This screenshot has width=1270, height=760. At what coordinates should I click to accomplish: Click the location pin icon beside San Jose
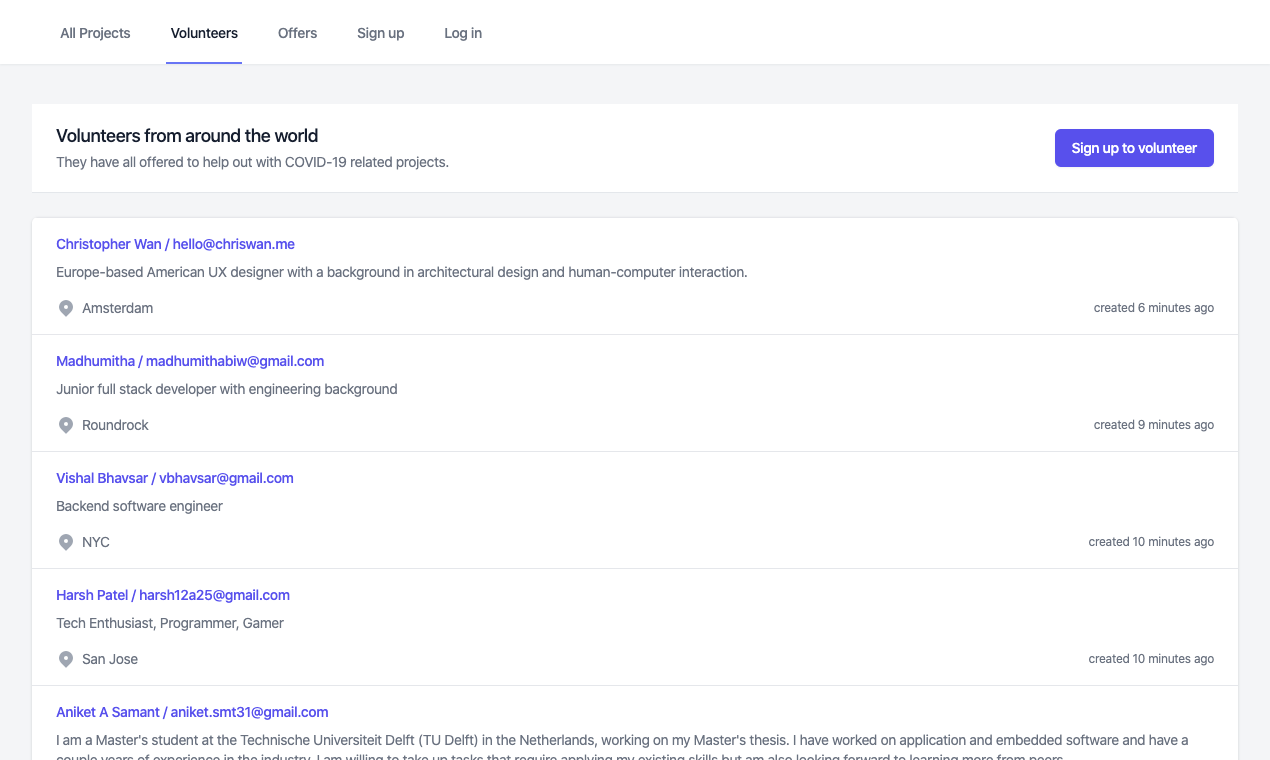tap(66, 659)
